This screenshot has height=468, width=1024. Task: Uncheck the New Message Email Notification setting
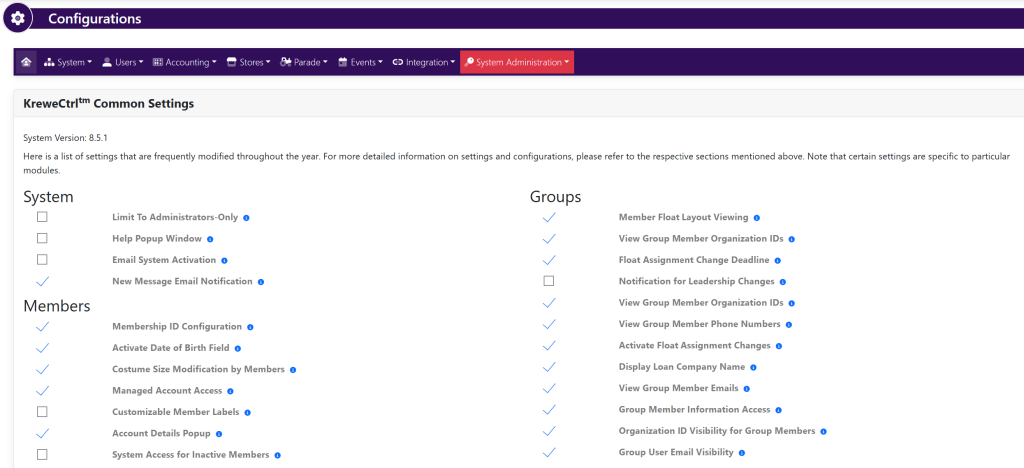coord(42,282)
